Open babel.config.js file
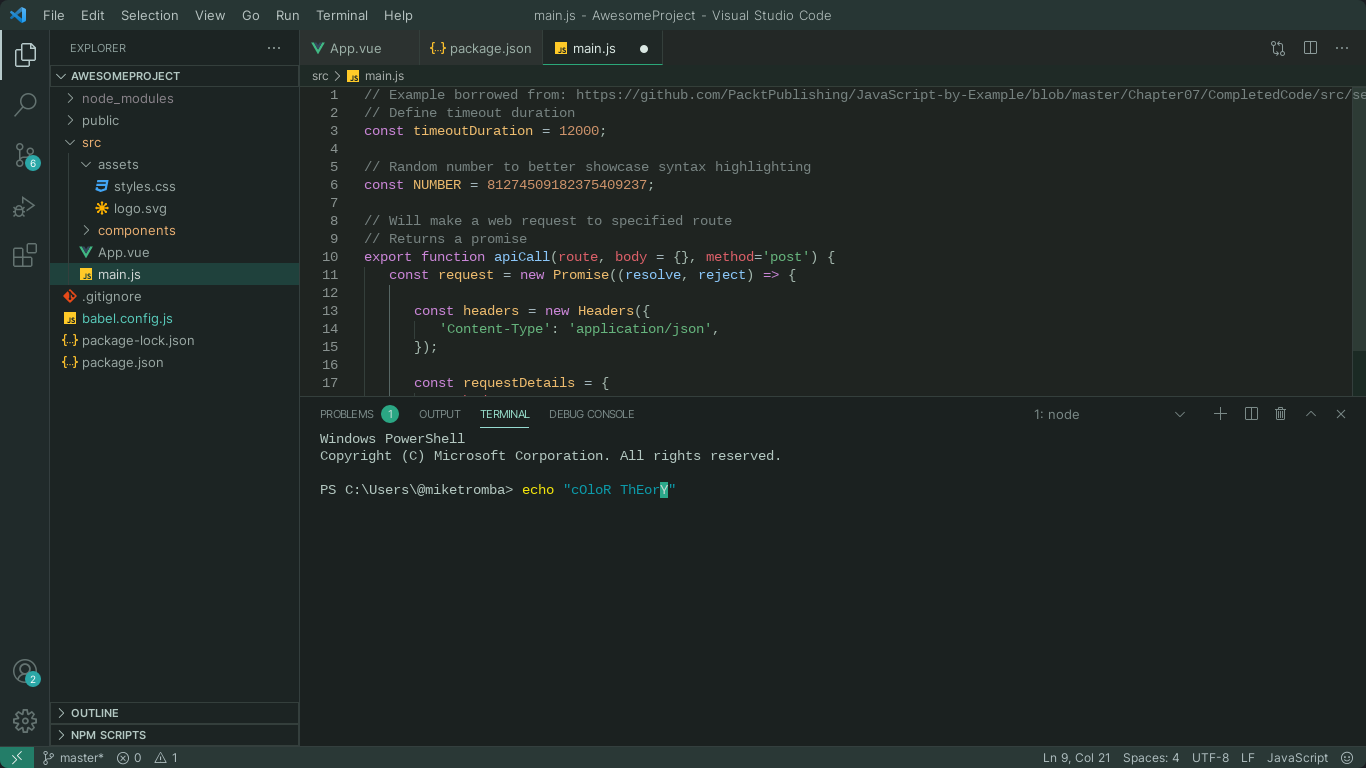The height and width of the screenshot is (768, 1366). coord(175,318)
